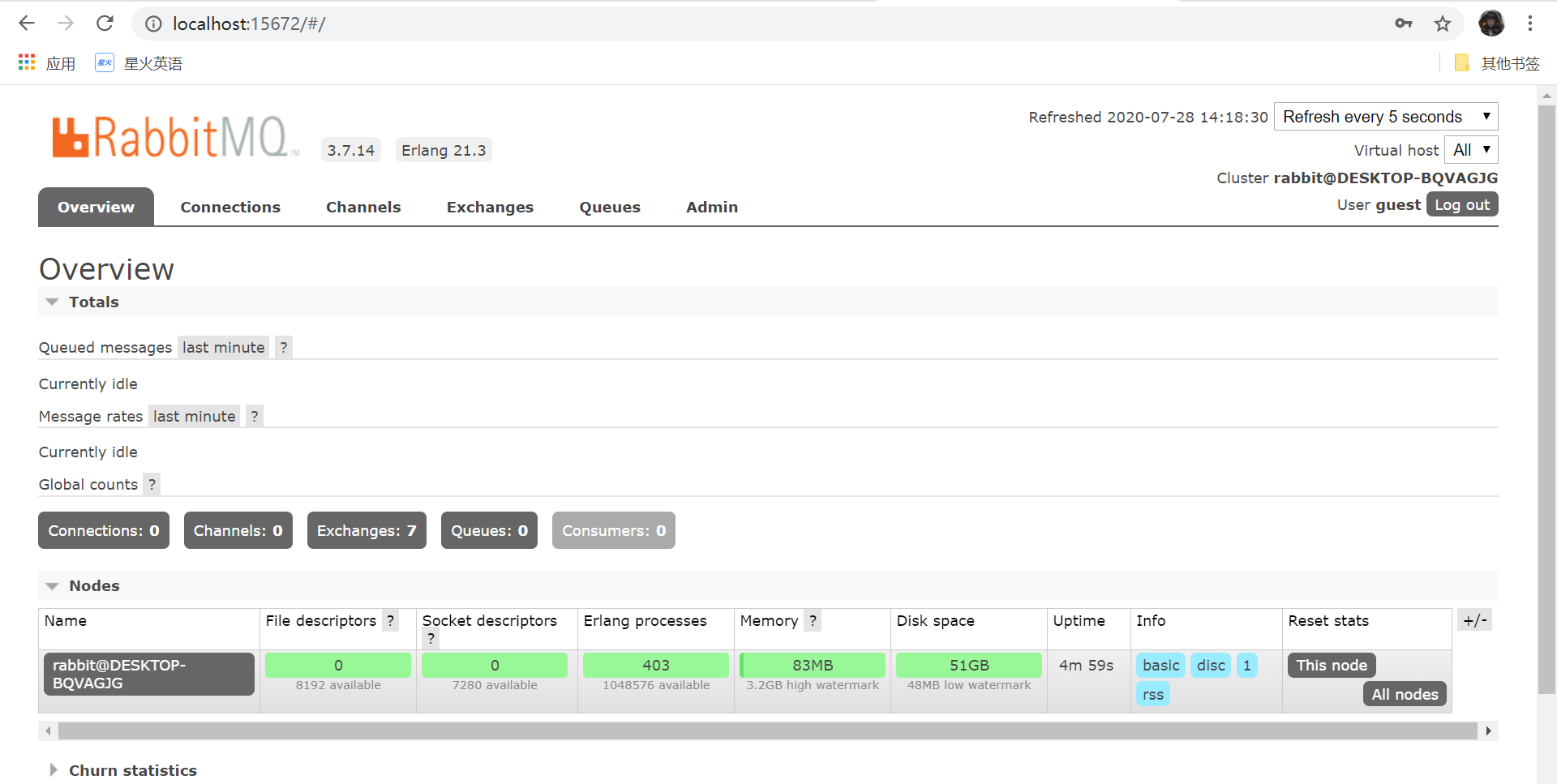Click up arrow of vertical scrollbar
The width and height of the screenshot is (1557, 784).
point(1546,96)
